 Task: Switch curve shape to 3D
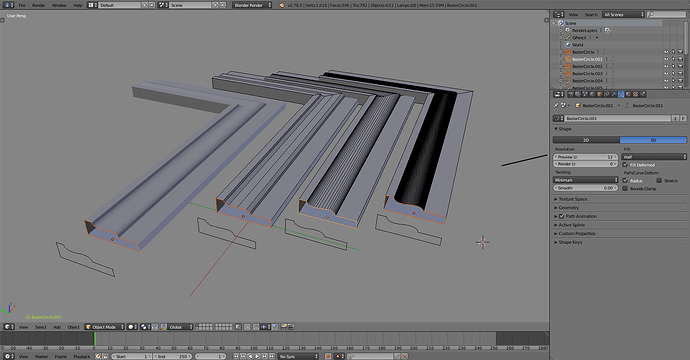click(653, 140)
